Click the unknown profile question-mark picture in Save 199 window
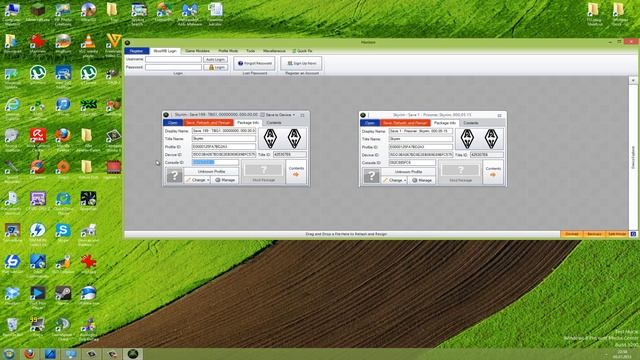Screen dimensions: 640x360 pos(174,176)
